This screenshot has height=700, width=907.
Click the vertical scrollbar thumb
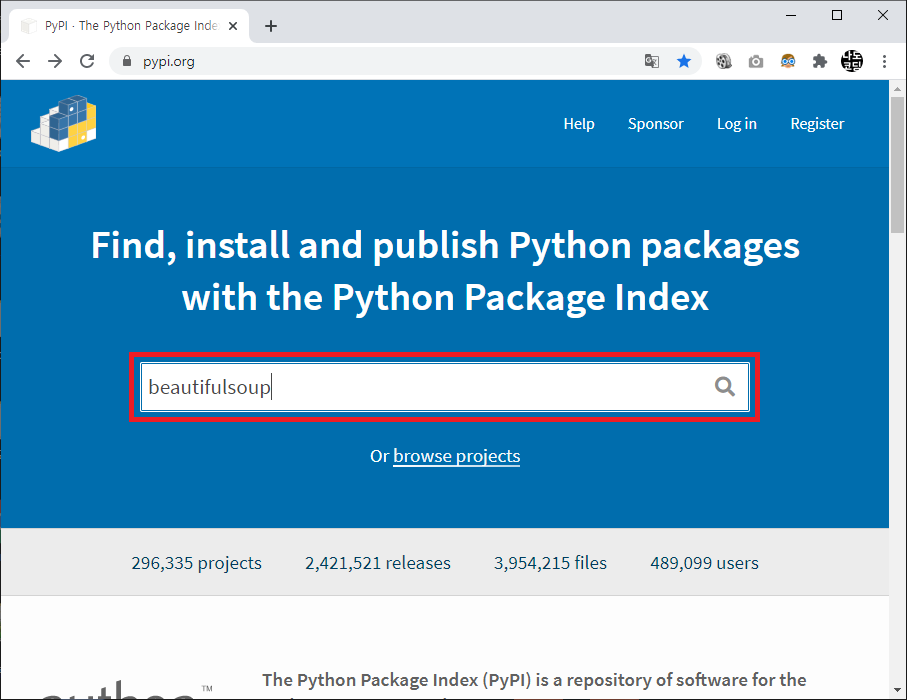tap(897, 164)
